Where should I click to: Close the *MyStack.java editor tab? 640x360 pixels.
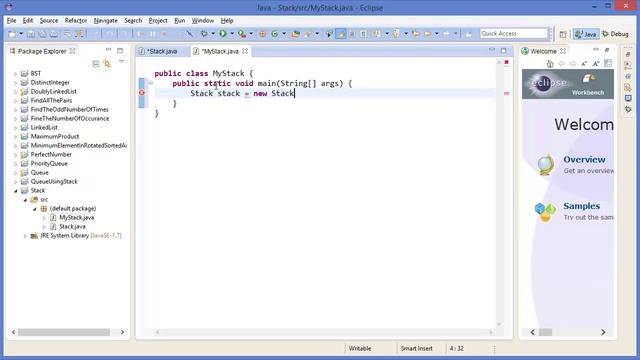click(245, 51)
